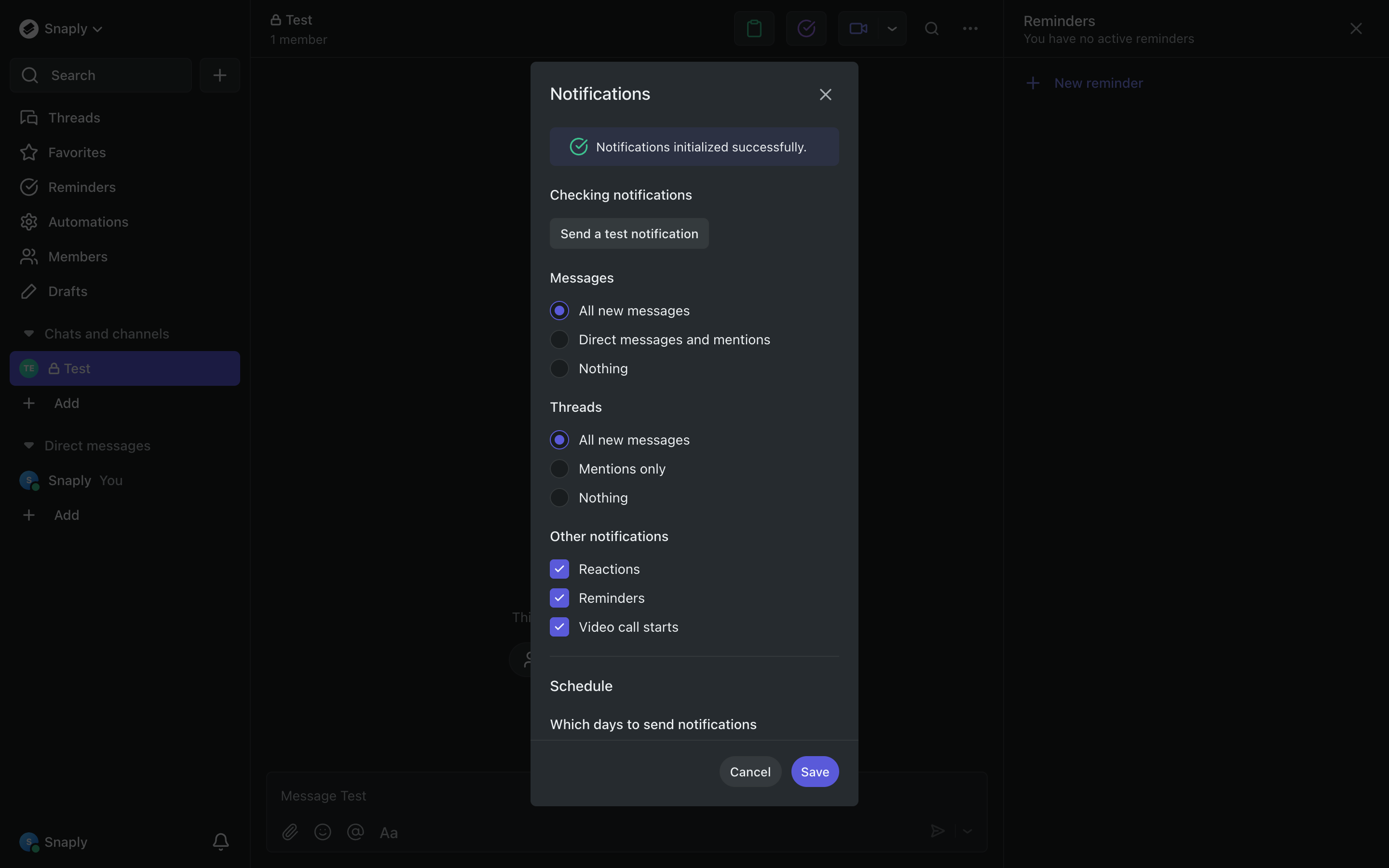
Task: Click the Favorites star icon
Action: 29,153
